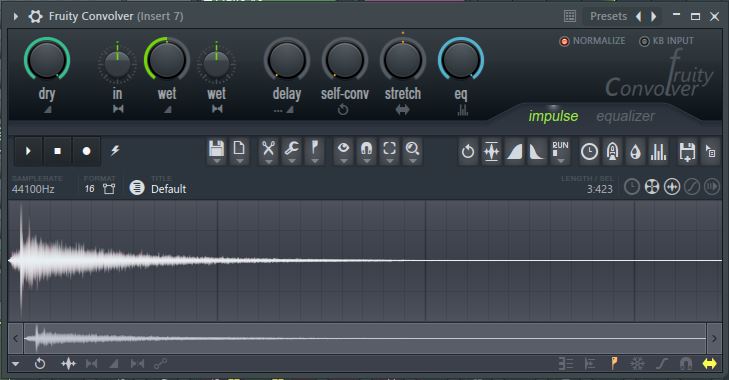
Task: Toggle the bottom magnet snap button
Action: (x=686, y=363)
